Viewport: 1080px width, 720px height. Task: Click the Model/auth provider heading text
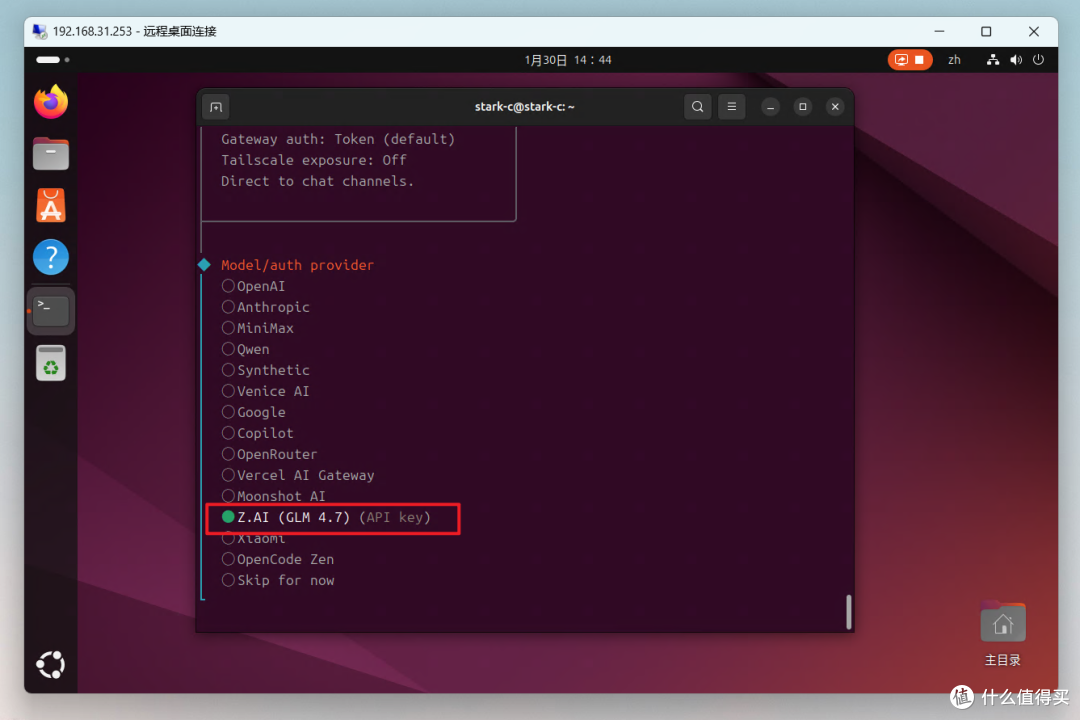point(298,265)
